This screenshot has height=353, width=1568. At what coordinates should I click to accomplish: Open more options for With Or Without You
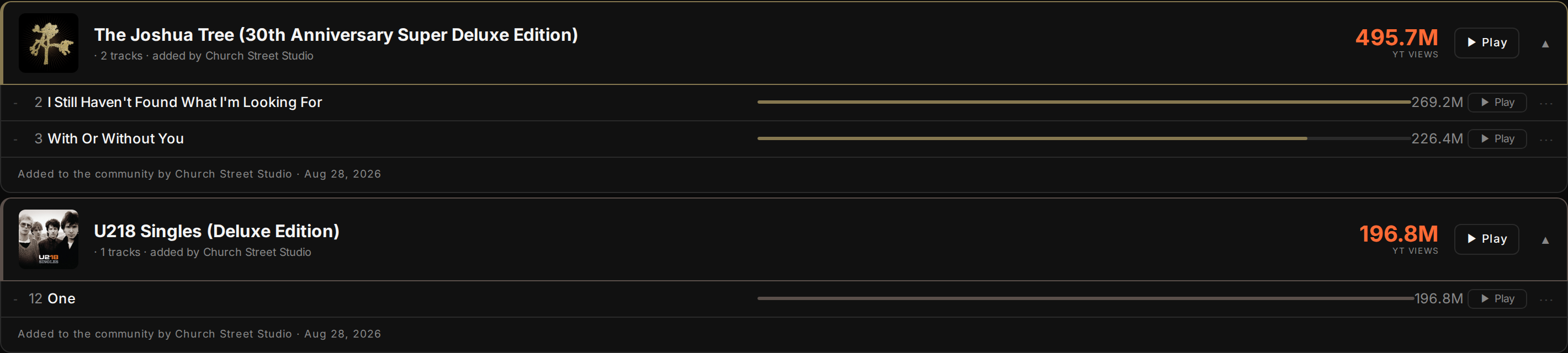coord(1546,139)
